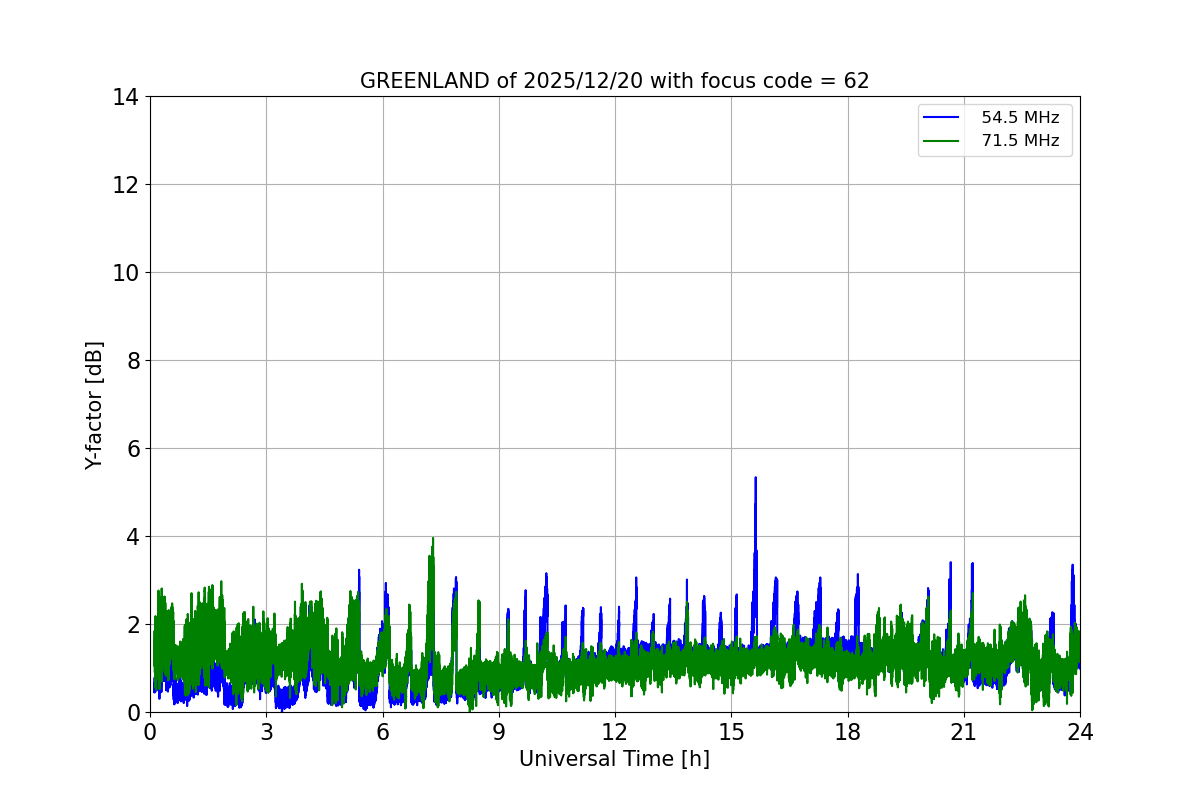Image resolution: width=1200 pixels, height=800 pixels.
Task: Click the 'Universal Time [h]' axis label
Action: [x=614, y=759]
